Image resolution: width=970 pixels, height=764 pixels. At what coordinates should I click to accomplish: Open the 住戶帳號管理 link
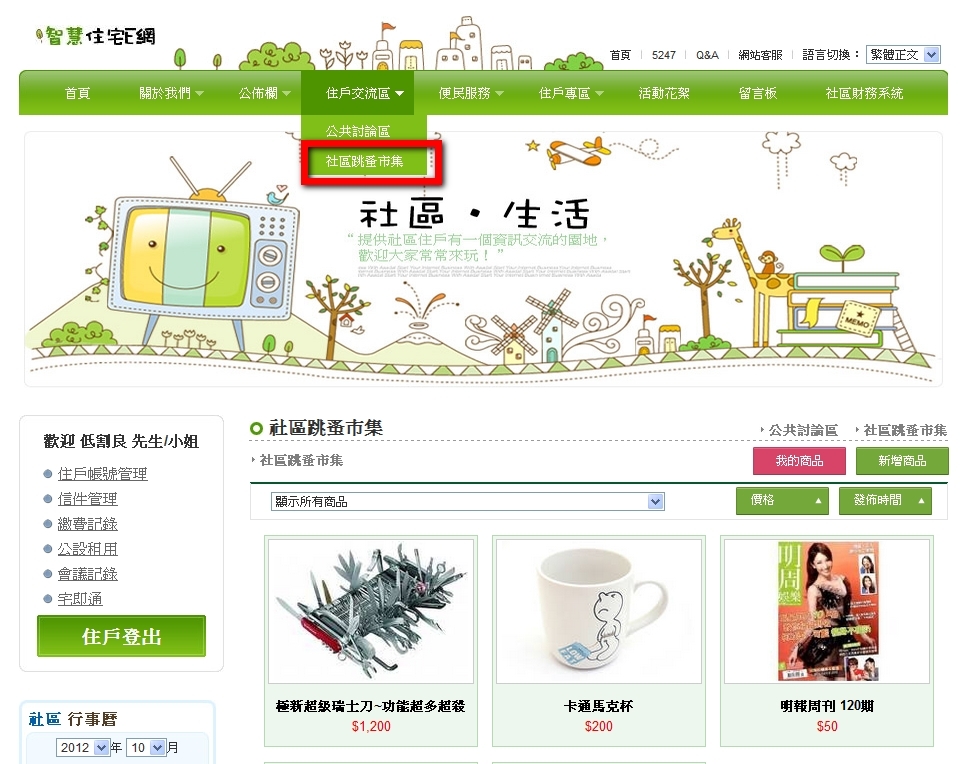pyautogui.click(x=102, y=474)
